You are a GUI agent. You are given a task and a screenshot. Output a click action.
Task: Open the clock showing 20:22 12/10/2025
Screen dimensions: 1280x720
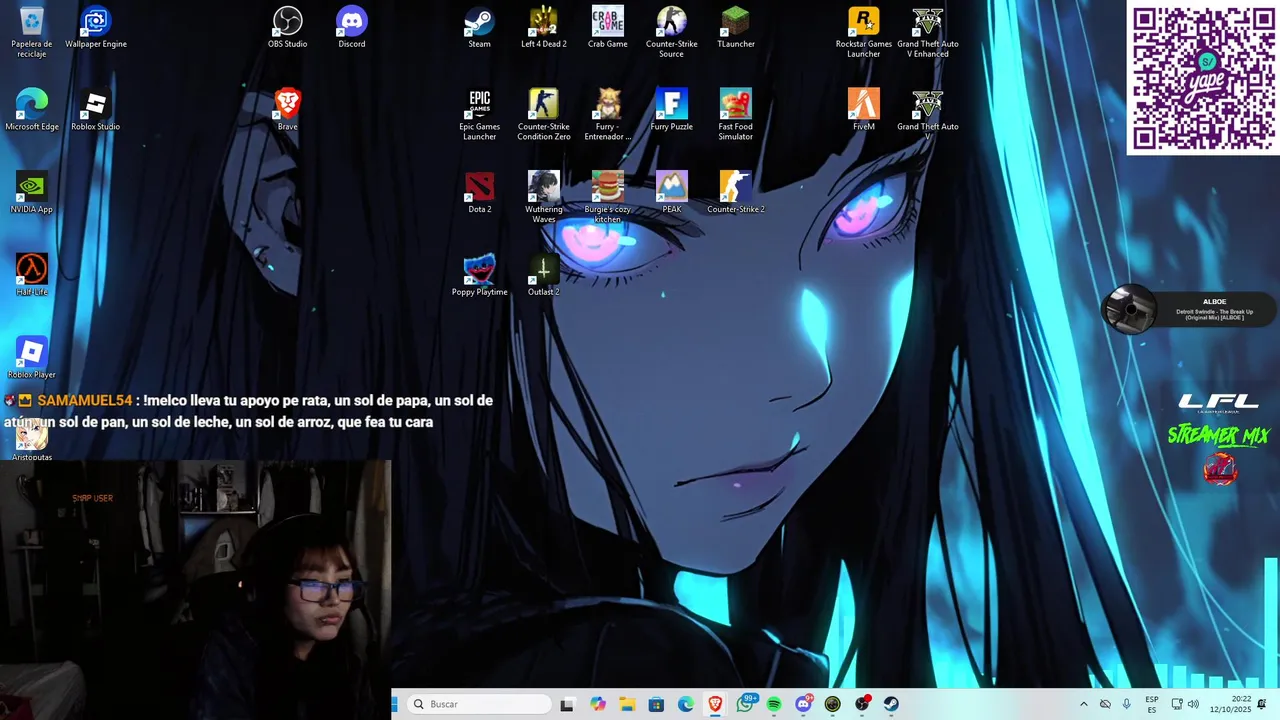point(1231,704)
